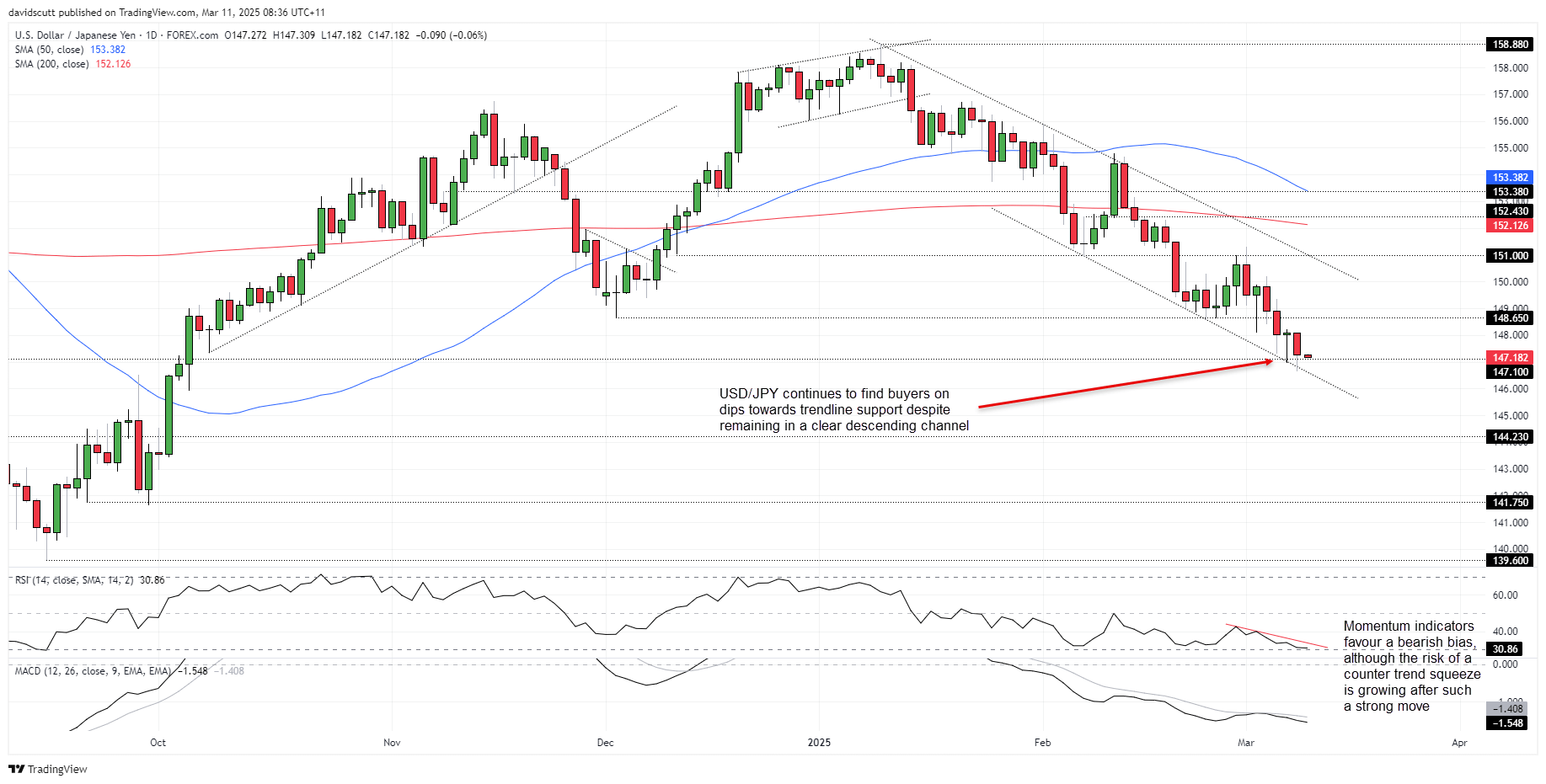Click the 60.00 RSI axis value

(x=1505, y=595)
